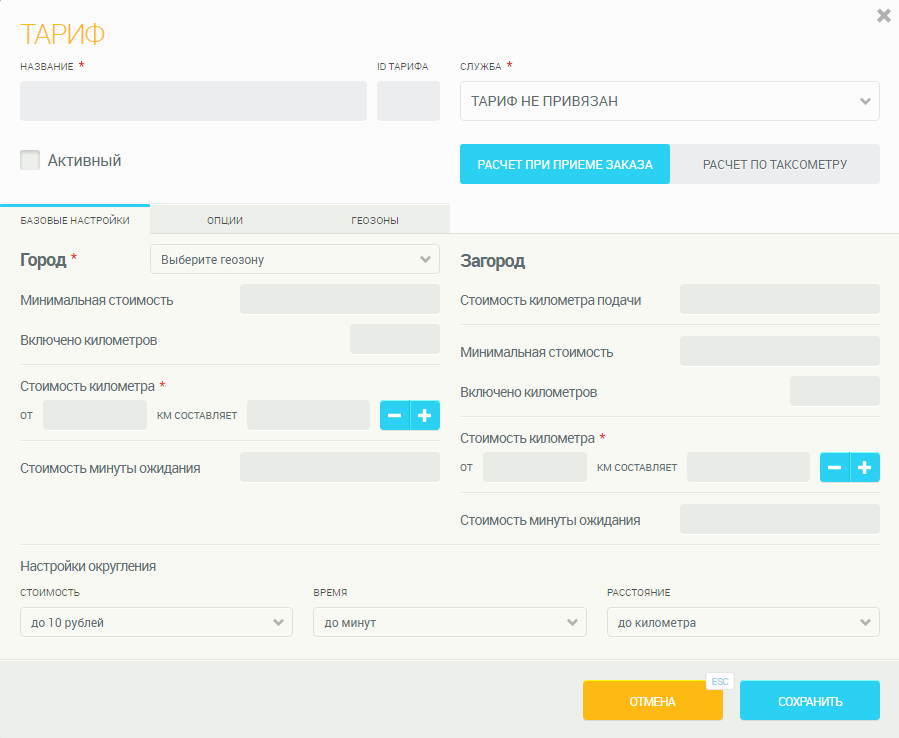Switch to the Опции tab
Viewport: 899px width, 738px height.
(225, 220)
